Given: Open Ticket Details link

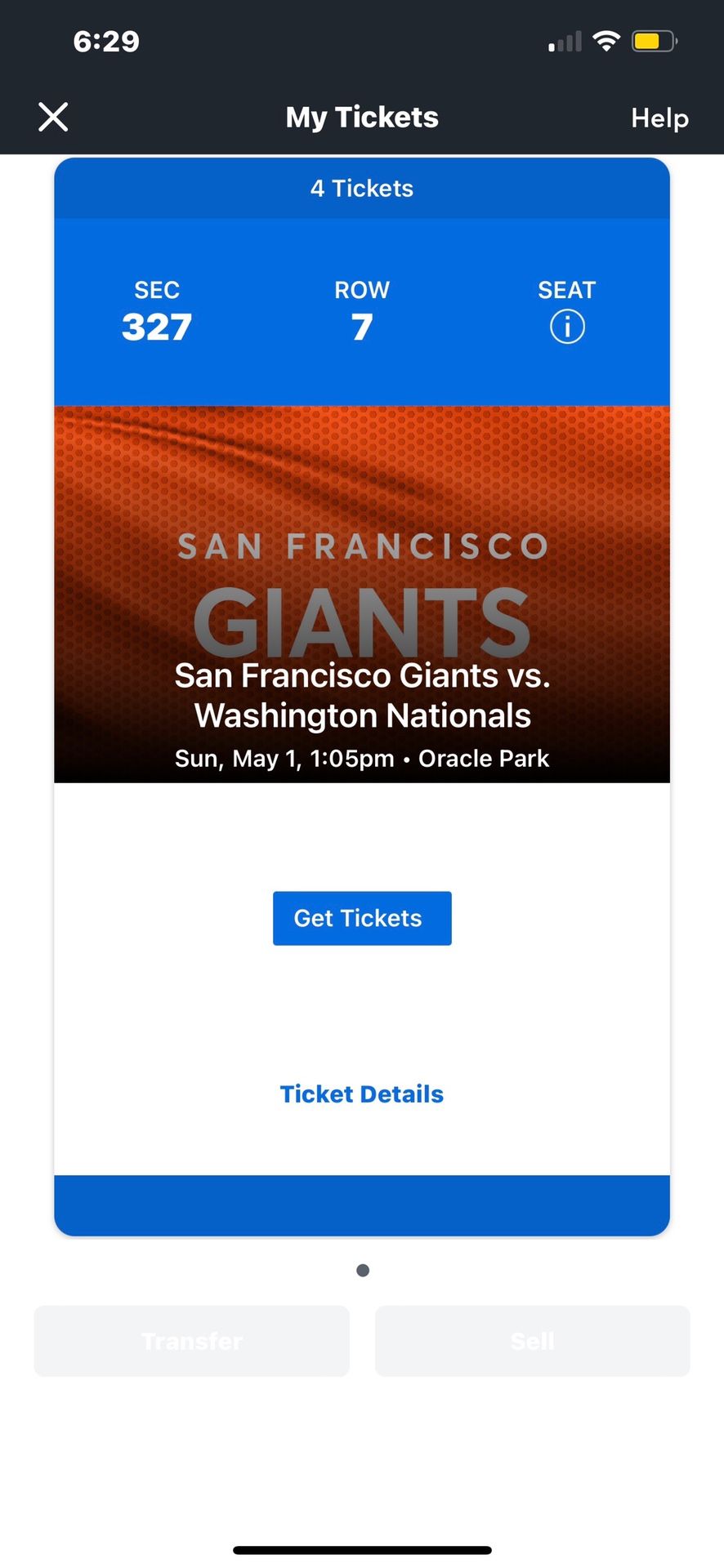Looking at the screenshot, I should point(361,1094).
